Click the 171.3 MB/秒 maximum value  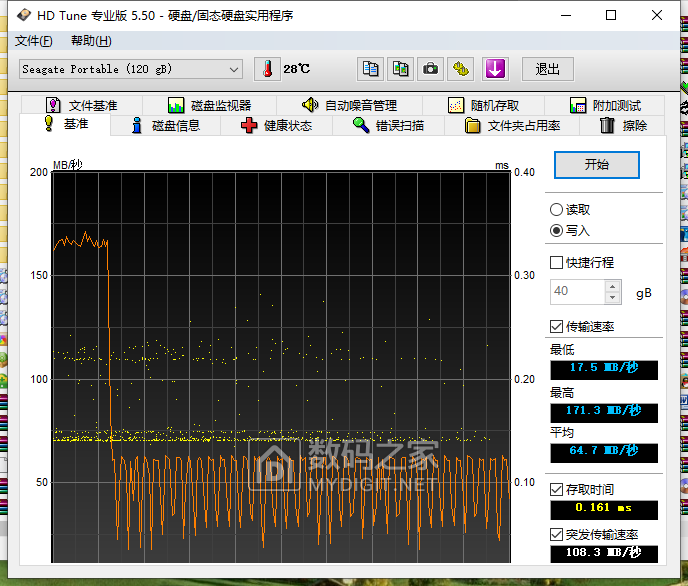click(604, 412)
